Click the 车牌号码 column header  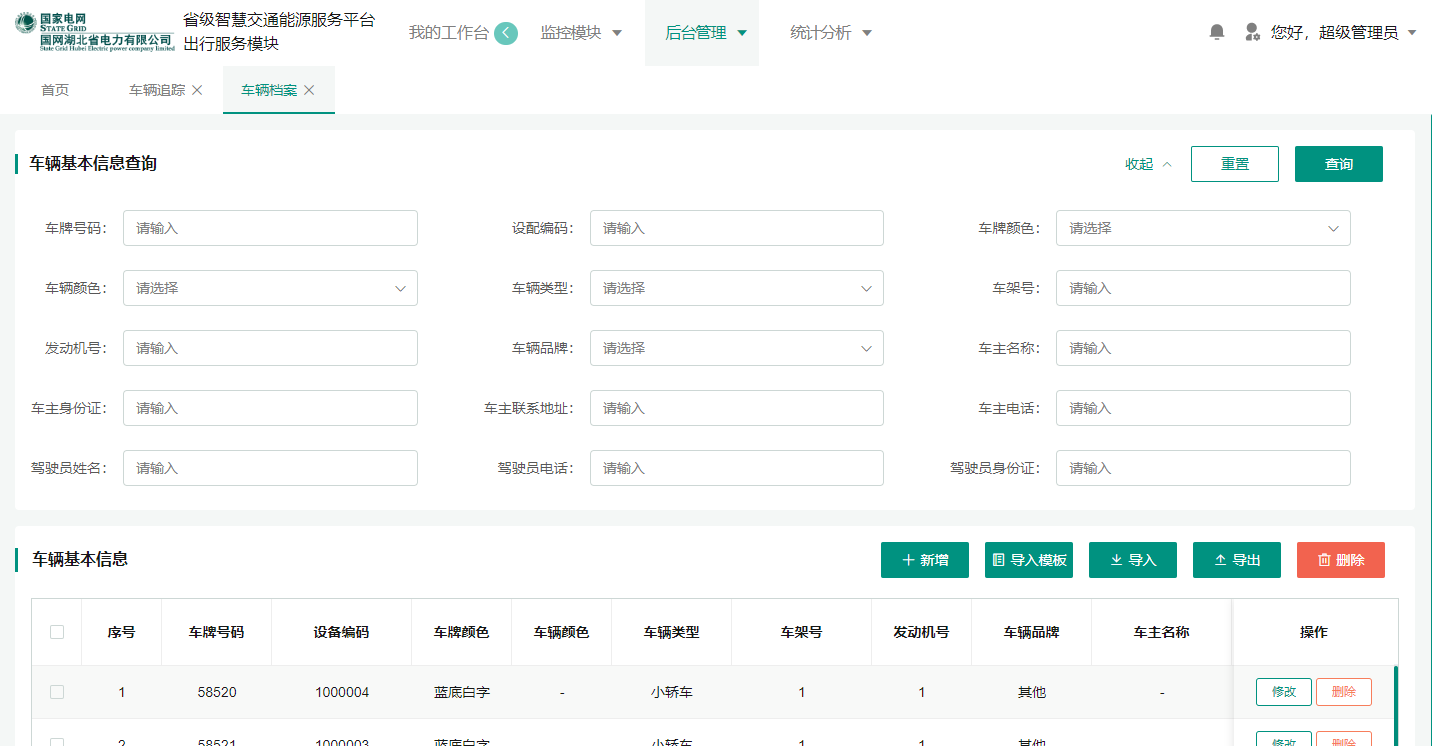click(x=216, y=632)
